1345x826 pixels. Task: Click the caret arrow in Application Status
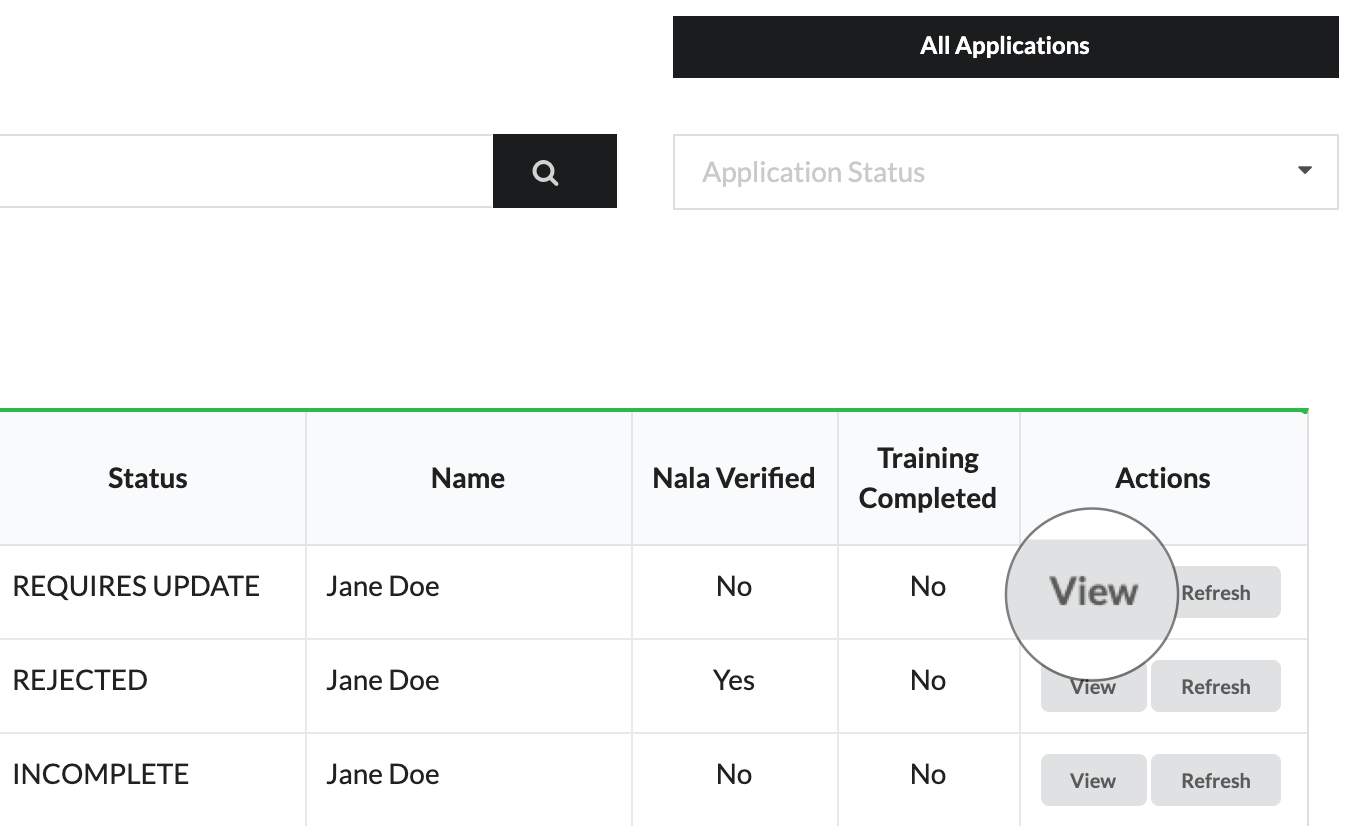1304,171
